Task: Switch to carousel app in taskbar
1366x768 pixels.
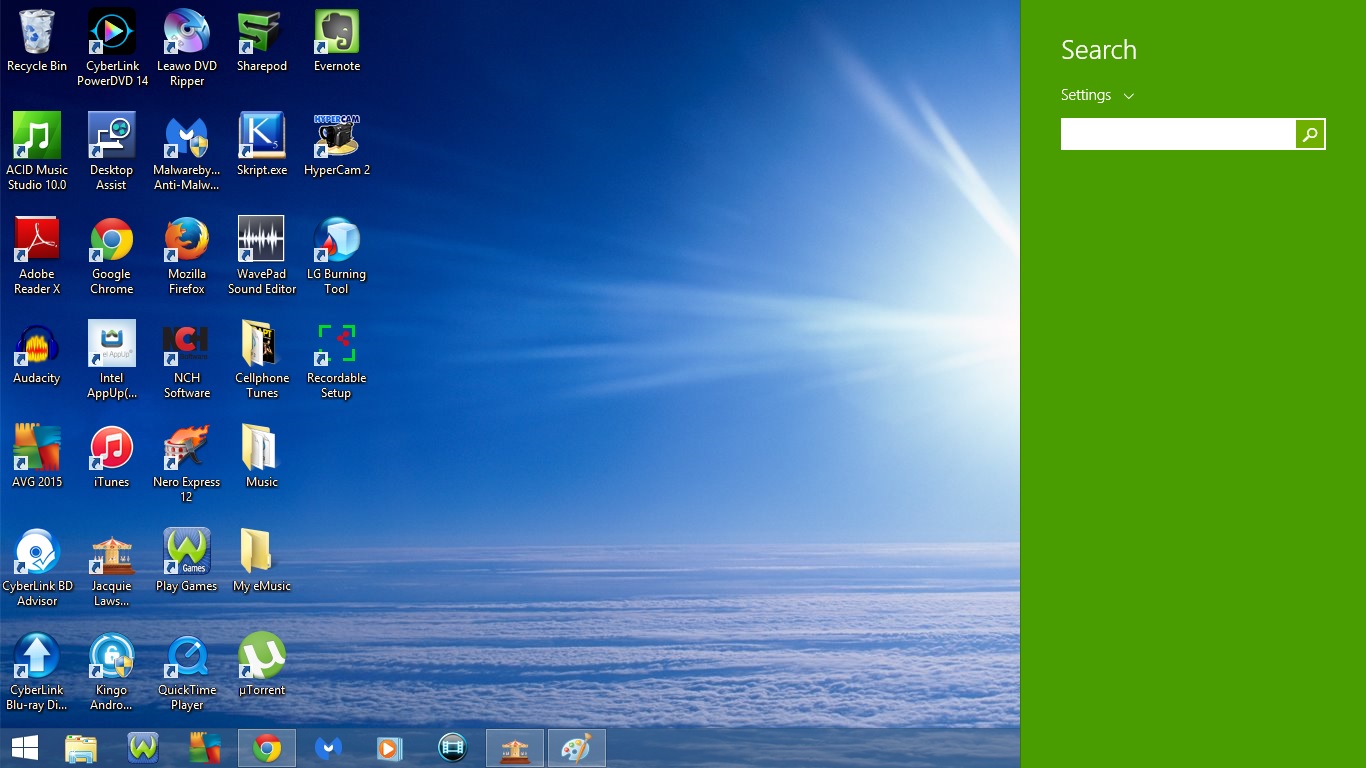Action: [515, 748]
